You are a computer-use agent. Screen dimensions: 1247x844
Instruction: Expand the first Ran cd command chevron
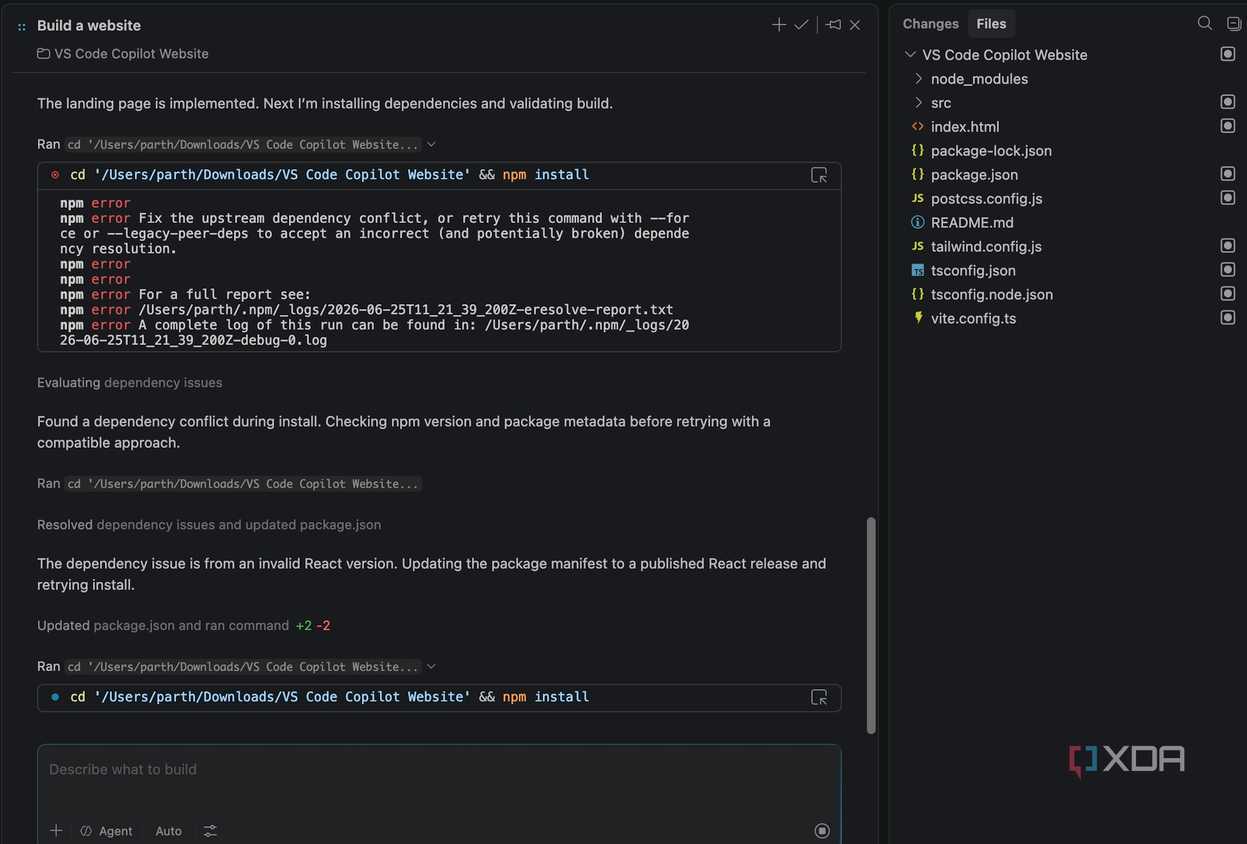pyautogui.click(x=432, y=145)
